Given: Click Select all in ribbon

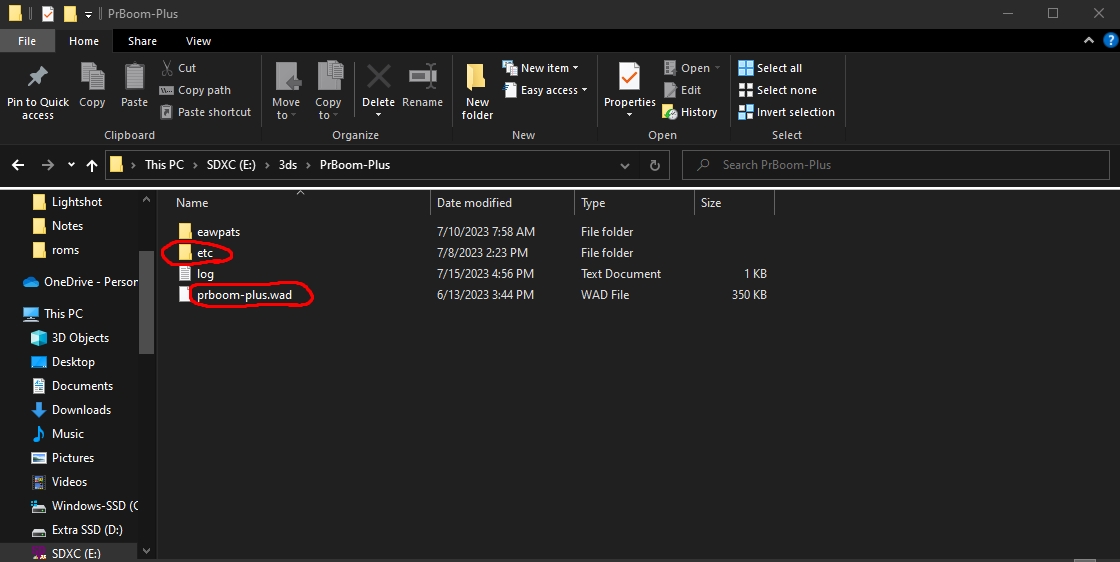Looking at the screenshot, I should pos(770,68).
